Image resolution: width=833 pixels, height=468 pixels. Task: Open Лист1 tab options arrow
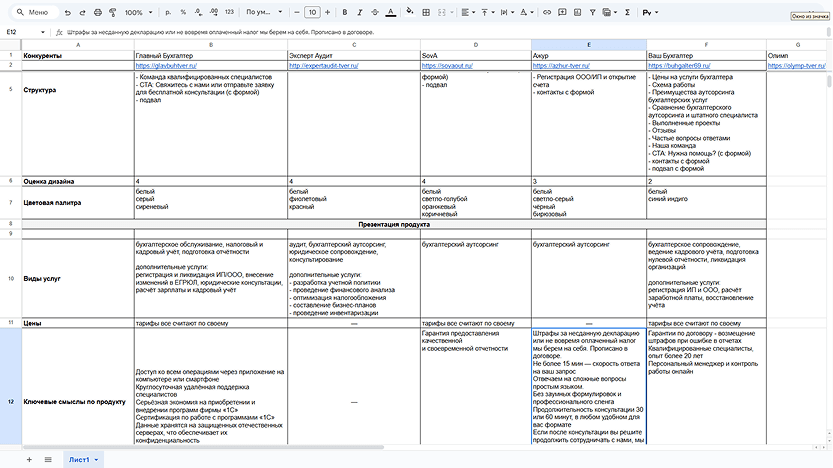[x=96, y=460]
